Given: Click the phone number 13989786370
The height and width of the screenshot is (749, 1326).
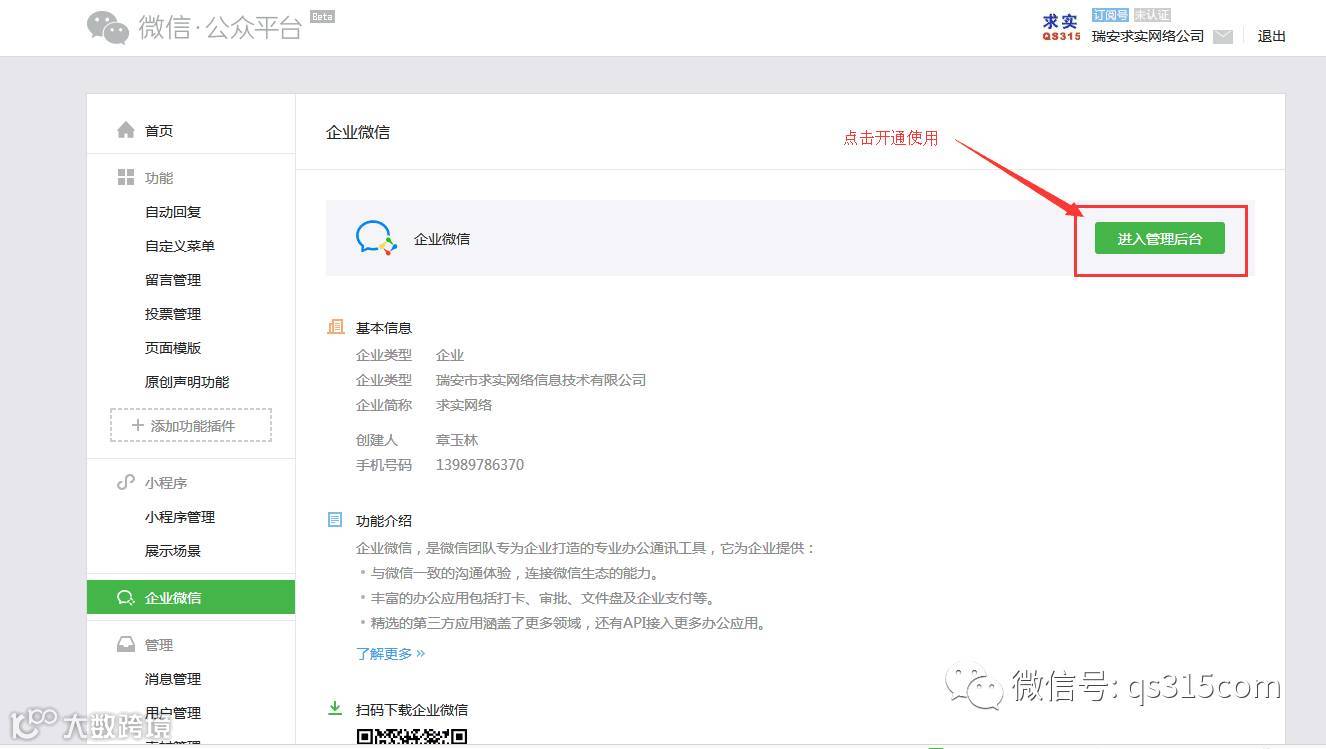Looking at the screenshot, I should click(x=480, y=465).
